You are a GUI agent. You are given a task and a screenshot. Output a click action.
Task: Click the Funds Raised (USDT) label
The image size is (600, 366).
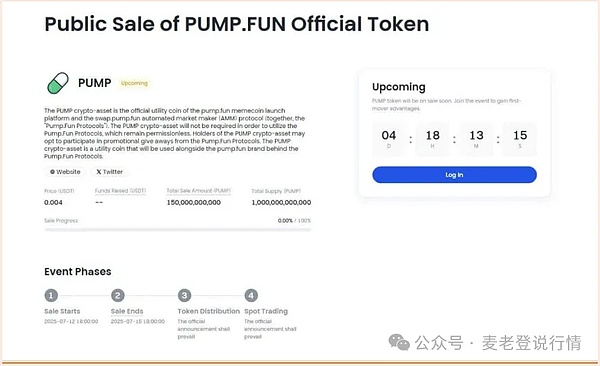[x=121, y=191]
